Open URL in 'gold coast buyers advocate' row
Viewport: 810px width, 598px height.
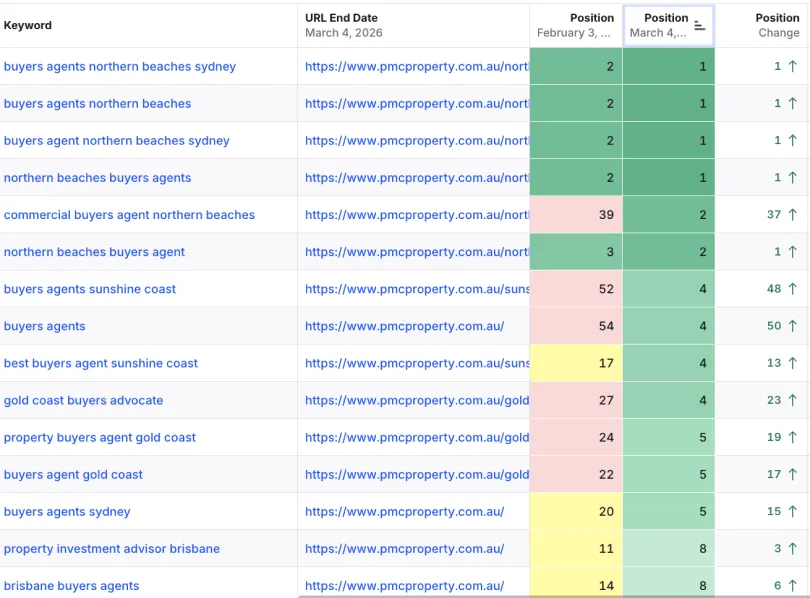coord(417,401)
